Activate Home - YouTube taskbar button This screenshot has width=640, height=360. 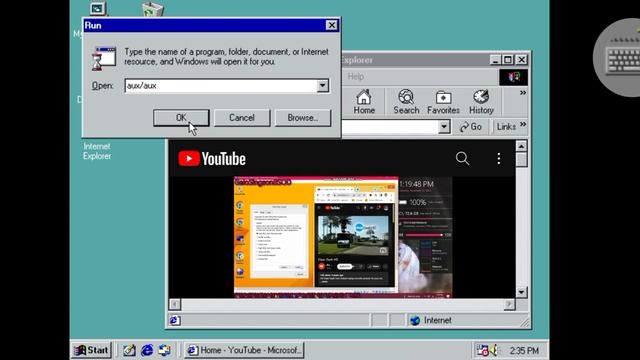[244, 350]
